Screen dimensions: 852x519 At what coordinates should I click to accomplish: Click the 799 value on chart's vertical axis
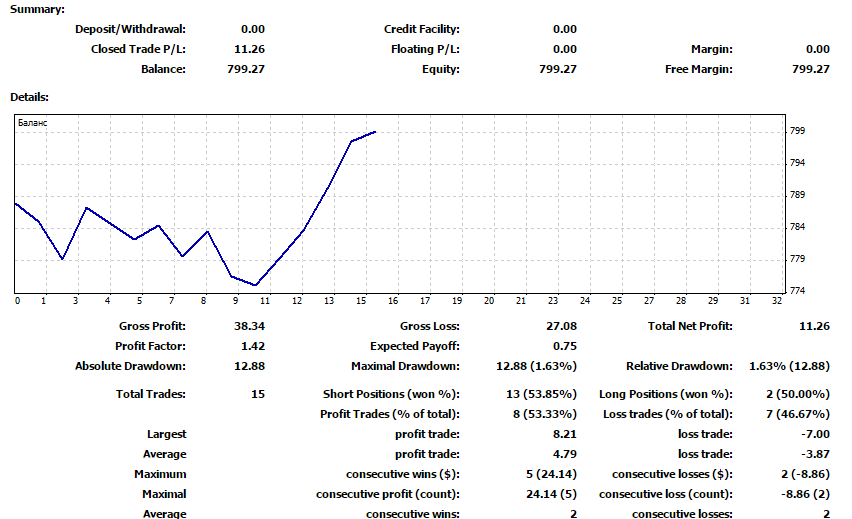click(797, 131)
